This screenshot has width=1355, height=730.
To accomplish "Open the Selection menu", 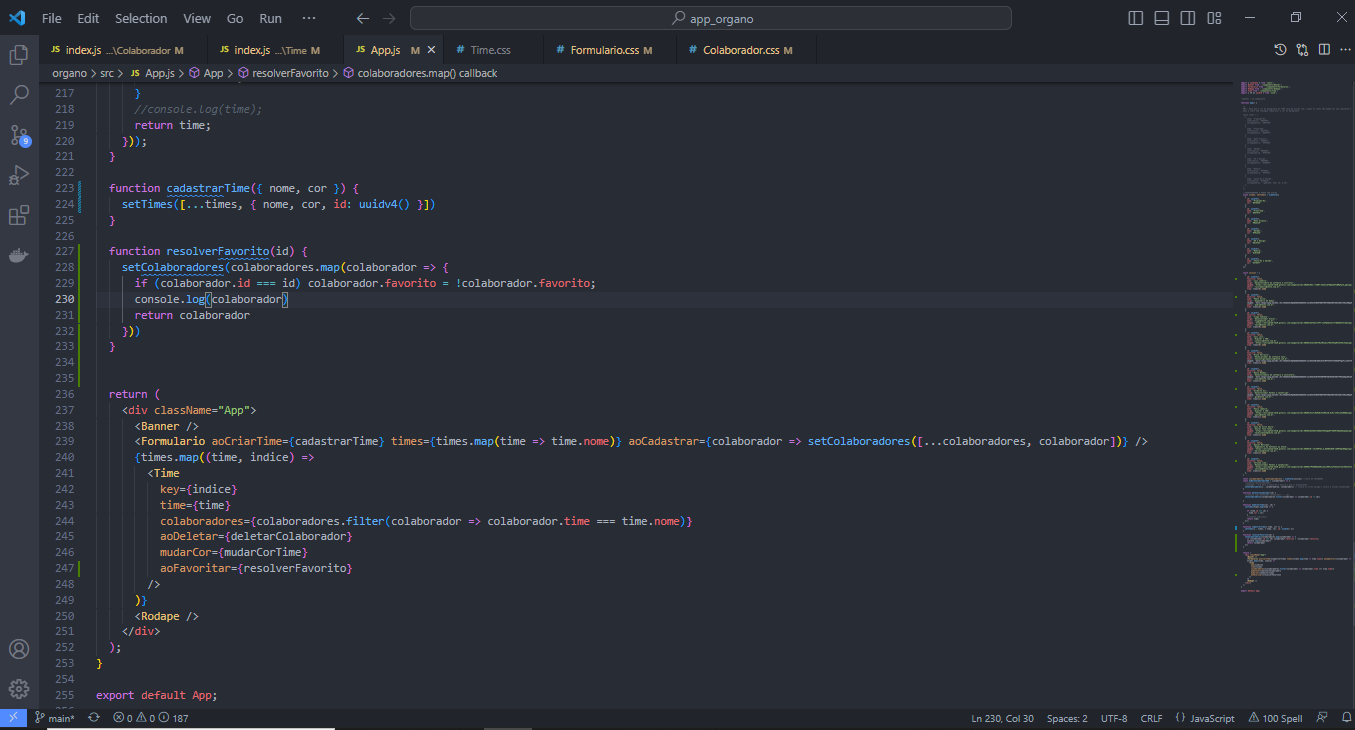I will pos(141,18).
